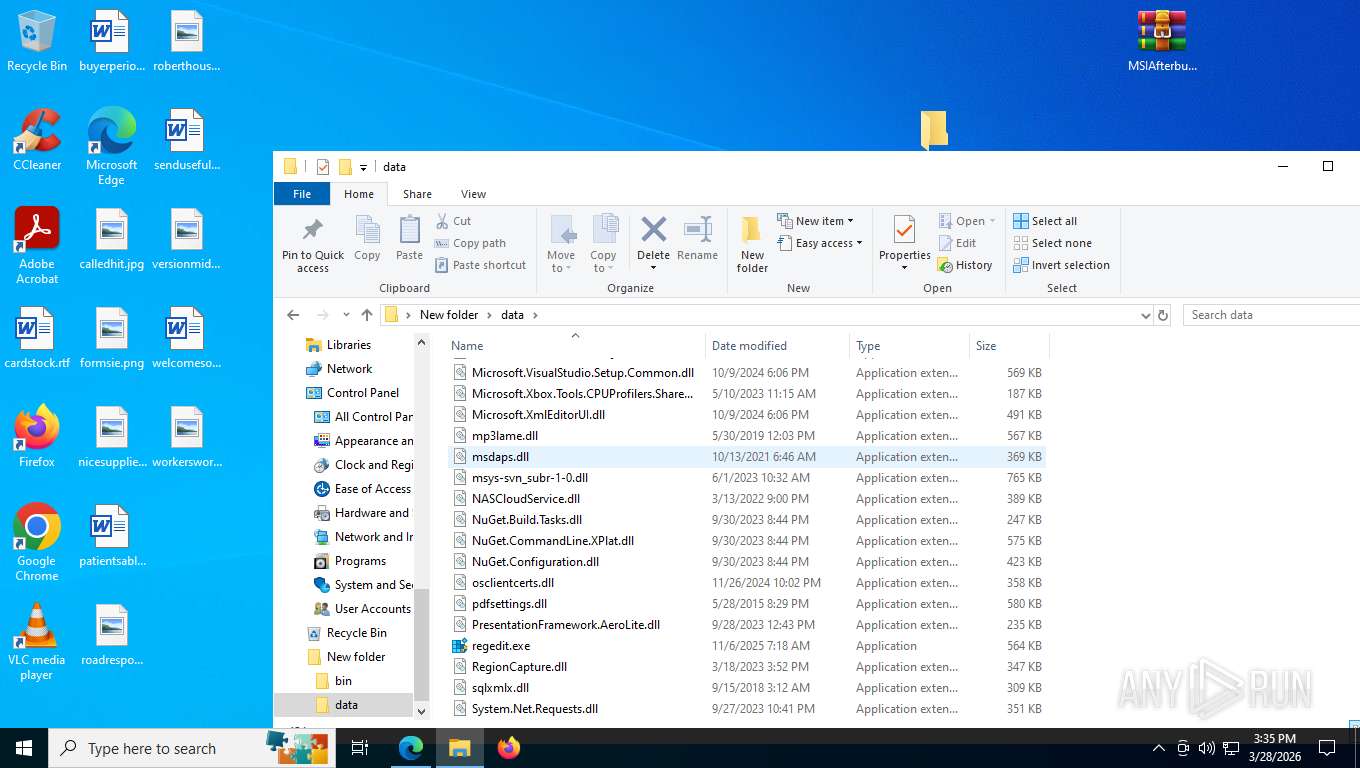Image resolution: width=1360 pixels, height=768 pixels.
Task: Click Select all in ribbon
Action: tap(1045, 221)
